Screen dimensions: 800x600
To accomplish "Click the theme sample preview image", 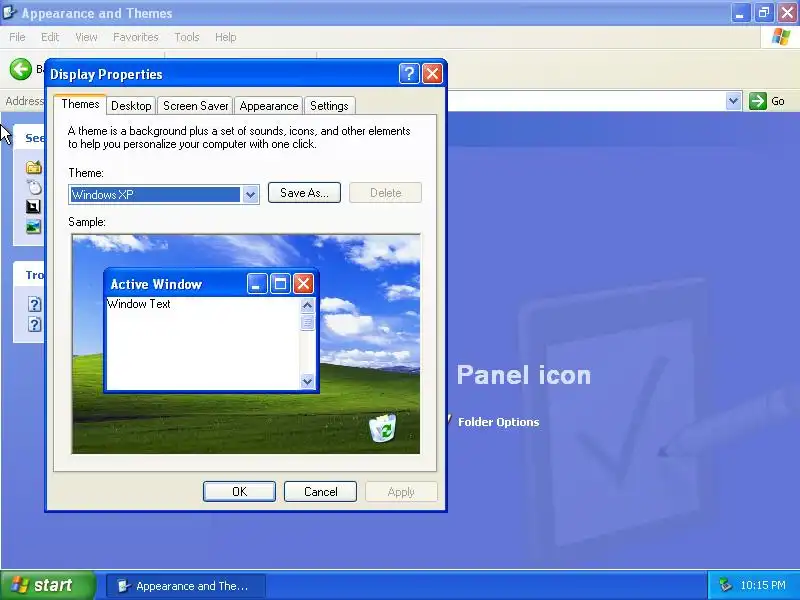I will click(x=246, y=344).
